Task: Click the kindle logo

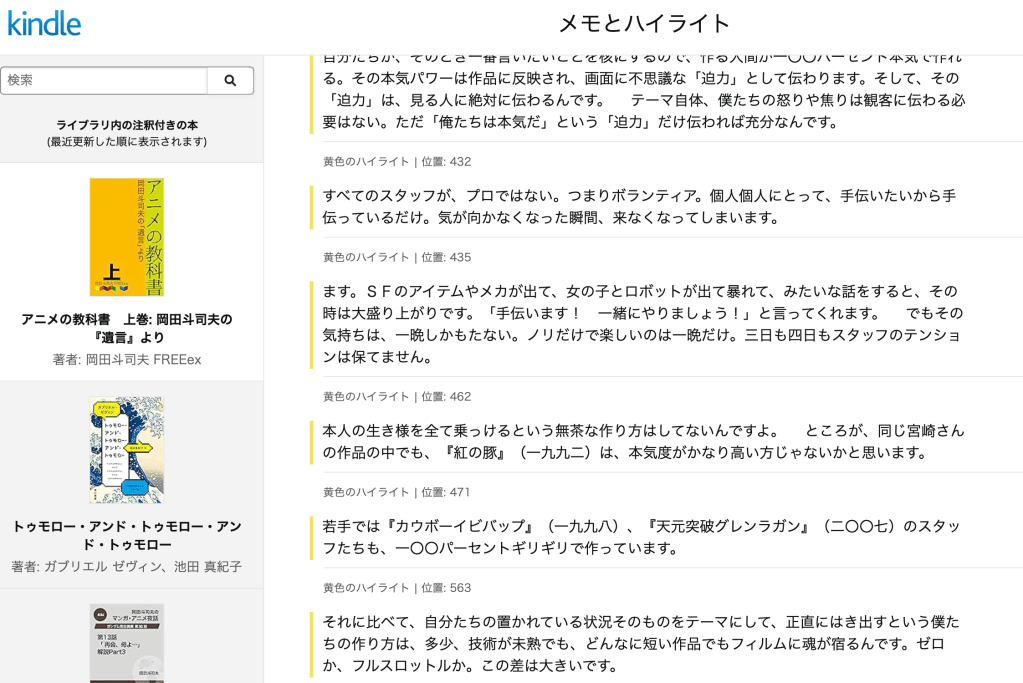Action: 43,20
